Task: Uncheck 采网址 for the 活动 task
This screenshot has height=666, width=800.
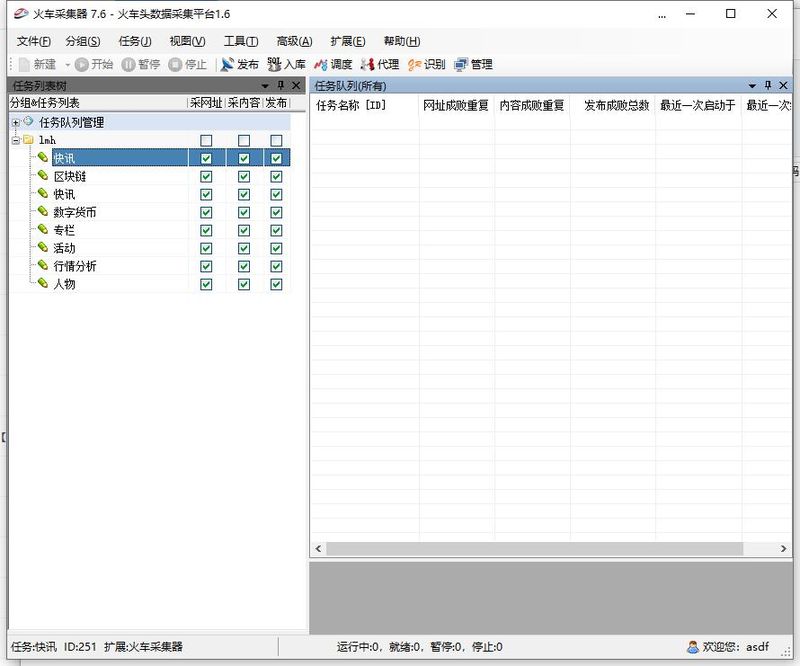Action: 206,248
